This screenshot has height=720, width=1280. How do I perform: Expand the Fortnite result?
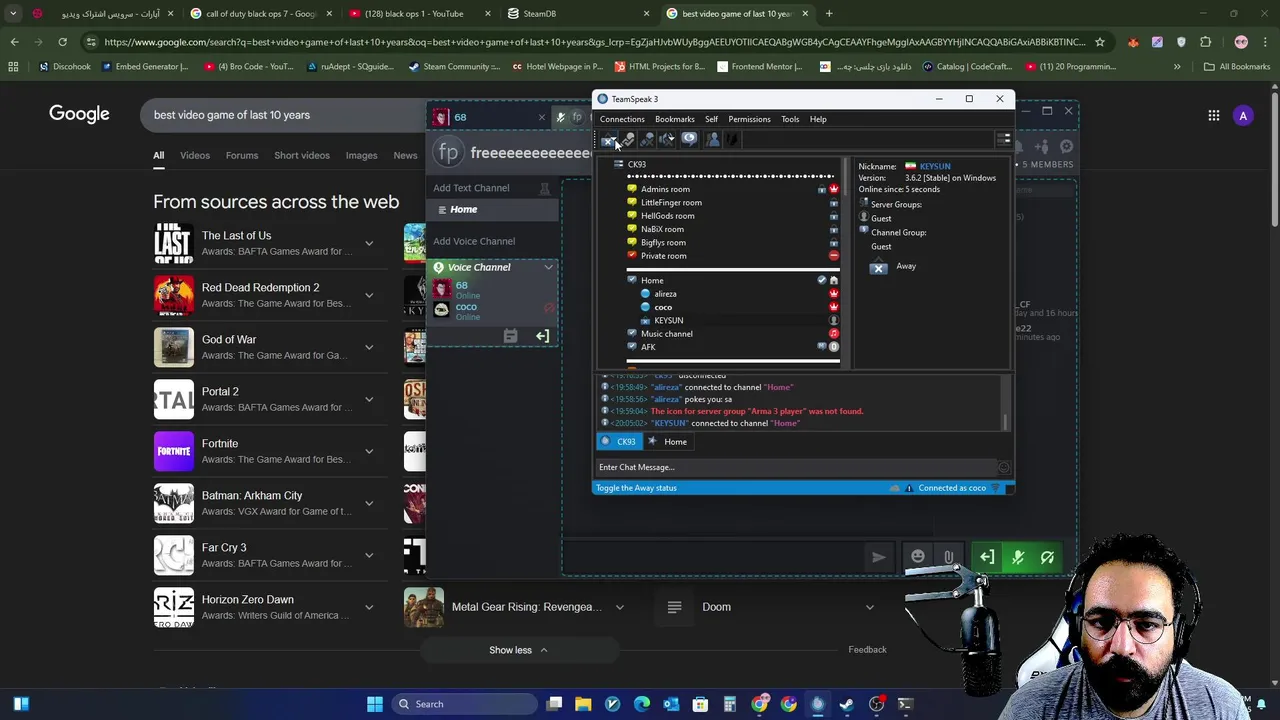click(369, 451)
